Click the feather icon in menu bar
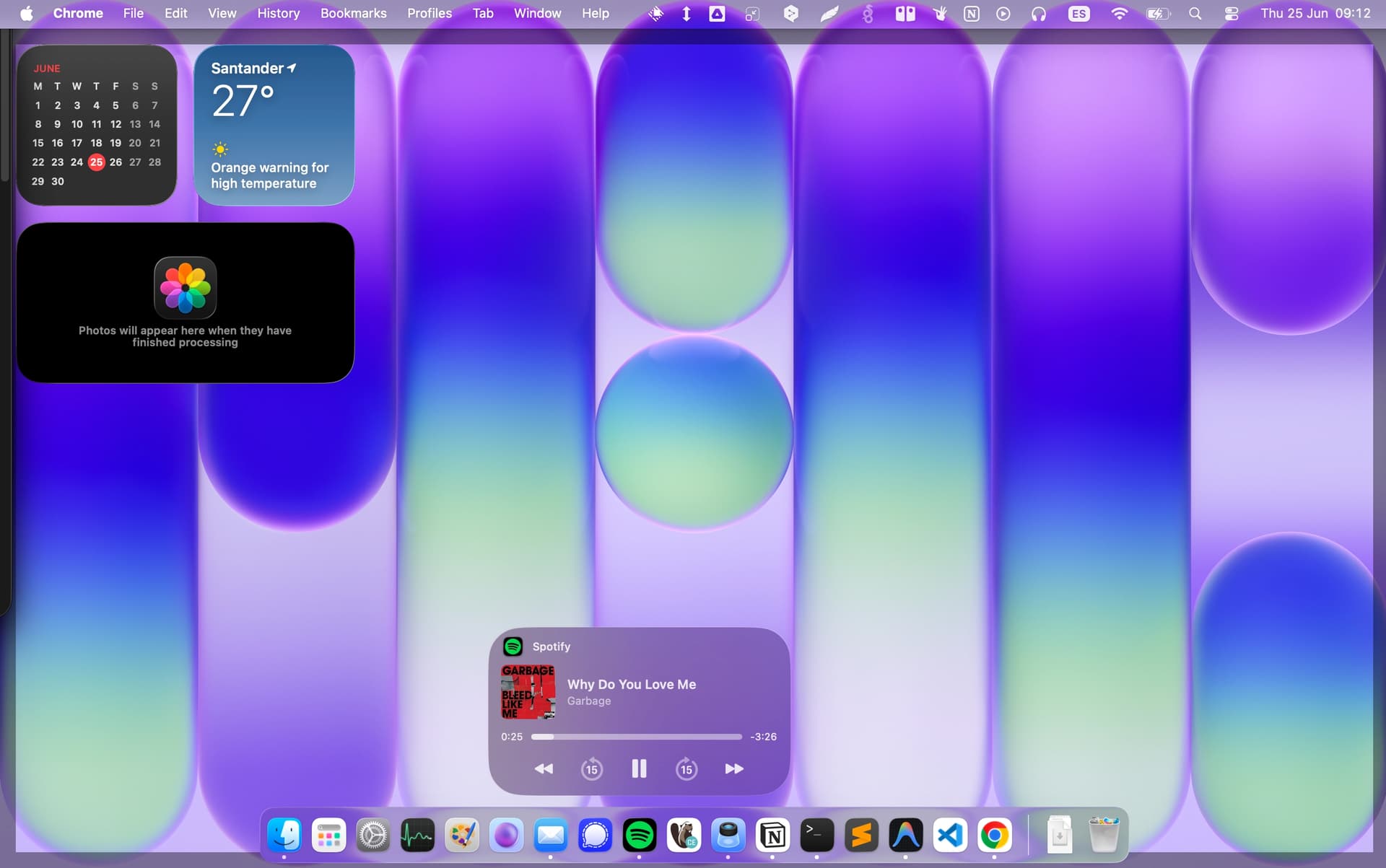1386x868 pixels. click(x=829, y=14)
